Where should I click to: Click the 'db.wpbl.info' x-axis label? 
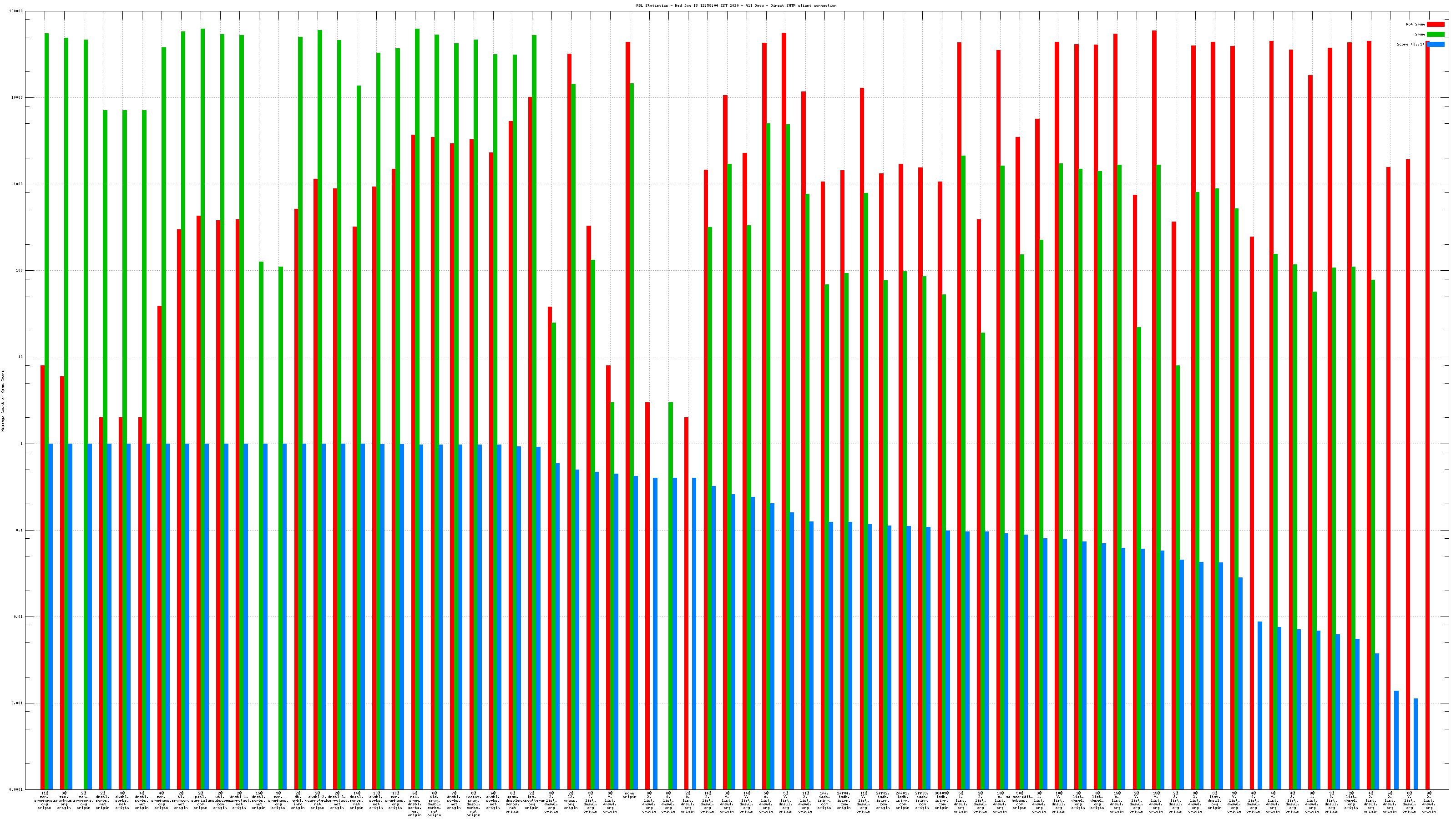click(298, 800)
